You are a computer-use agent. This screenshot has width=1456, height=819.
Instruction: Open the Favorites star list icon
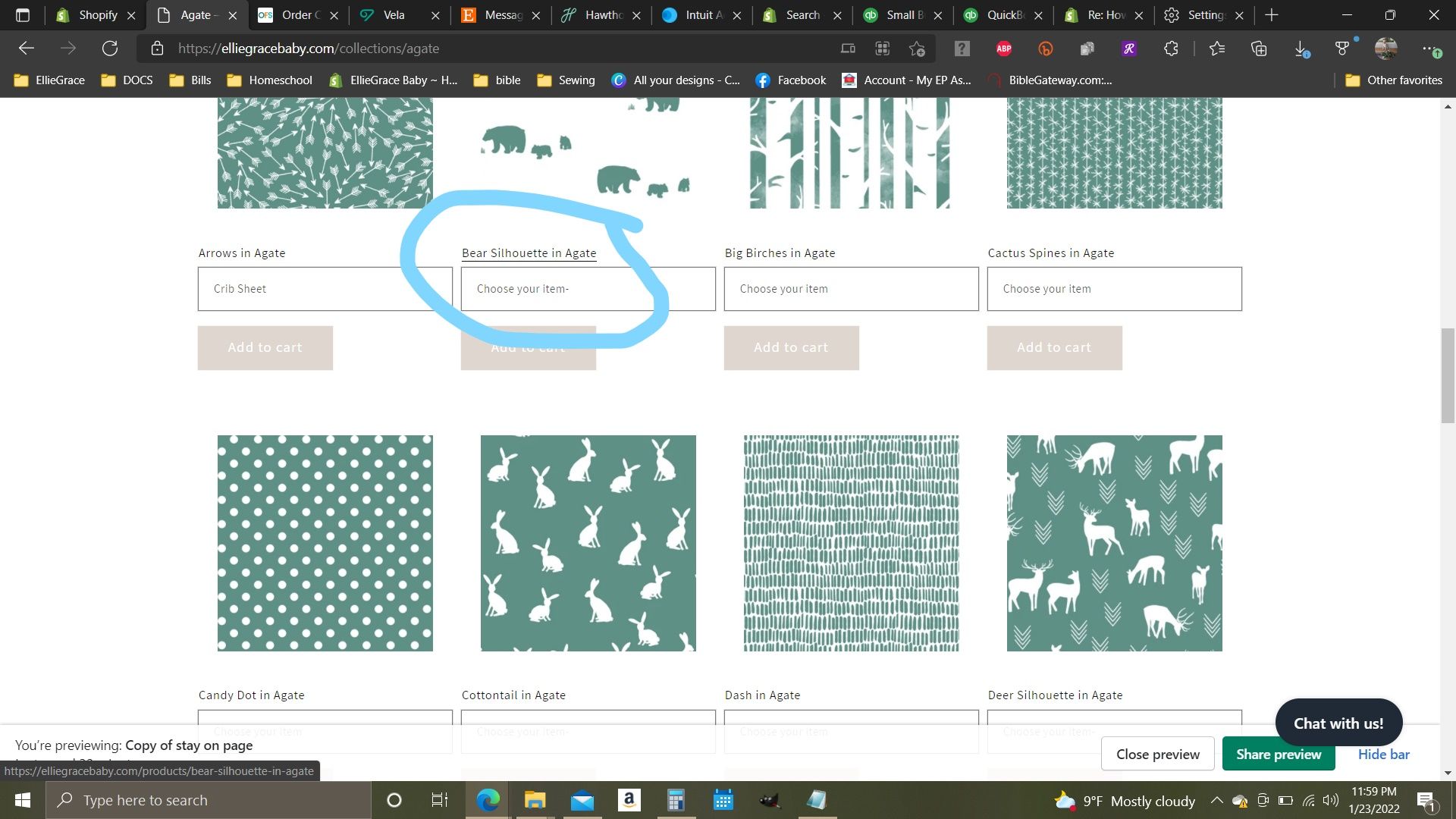[1217, 49]
